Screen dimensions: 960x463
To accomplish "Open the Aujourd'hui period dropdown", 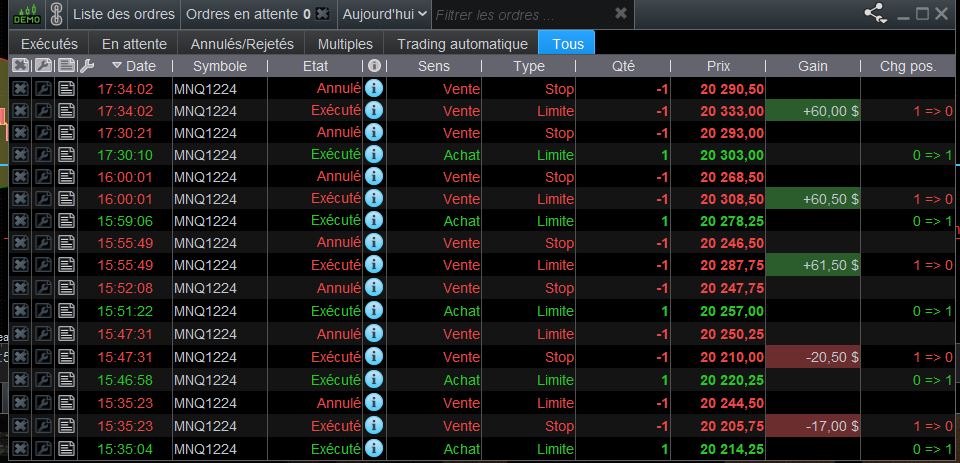I will 384,14.
